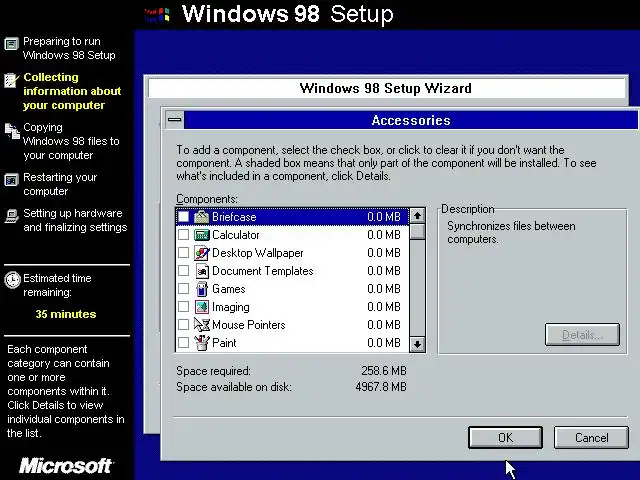Click the Estimated time clock icon
Viewport: 640px width, 480px height.
(12, 280)
